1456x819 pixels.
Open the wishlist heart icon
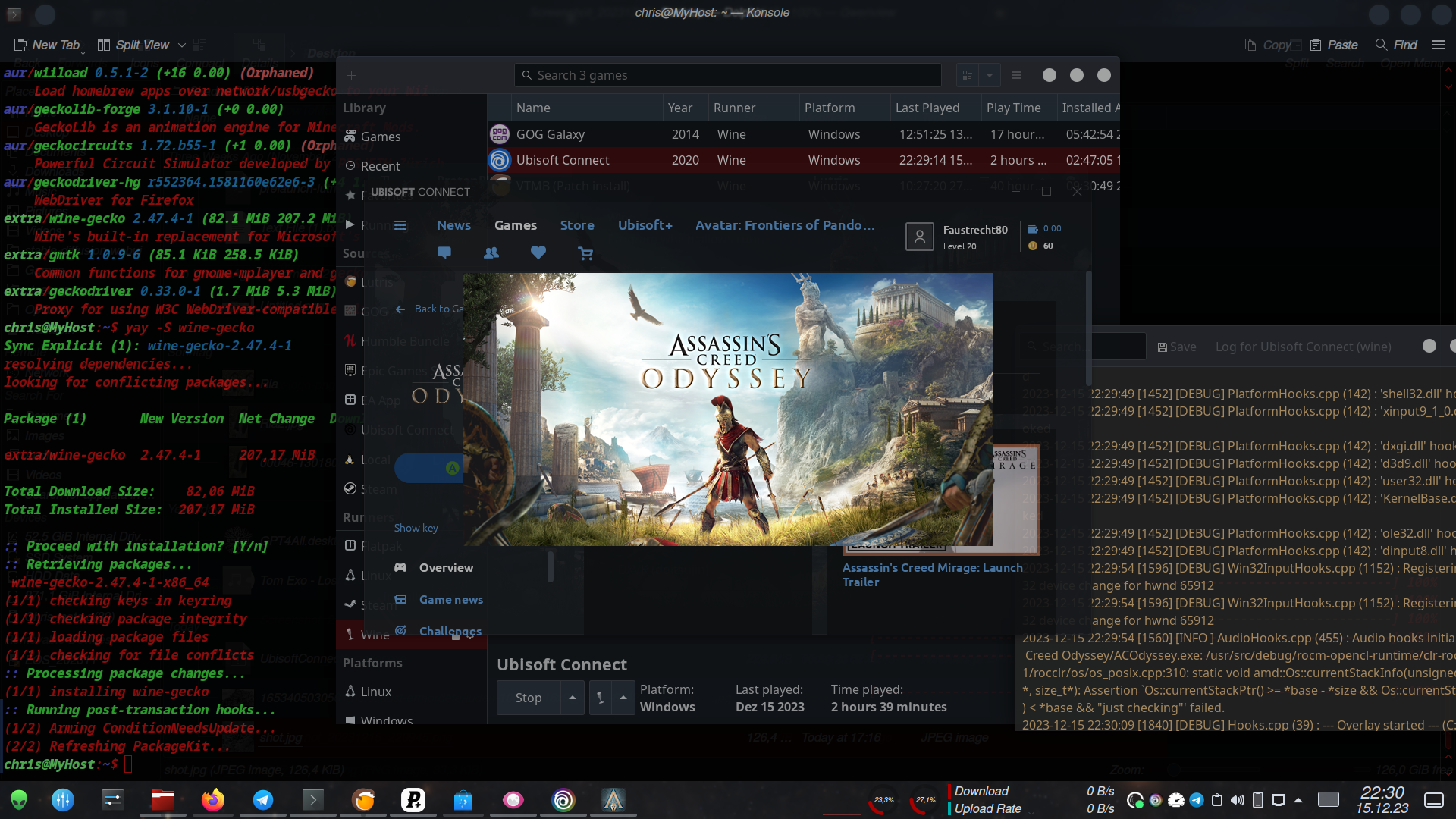coord(538,253)
